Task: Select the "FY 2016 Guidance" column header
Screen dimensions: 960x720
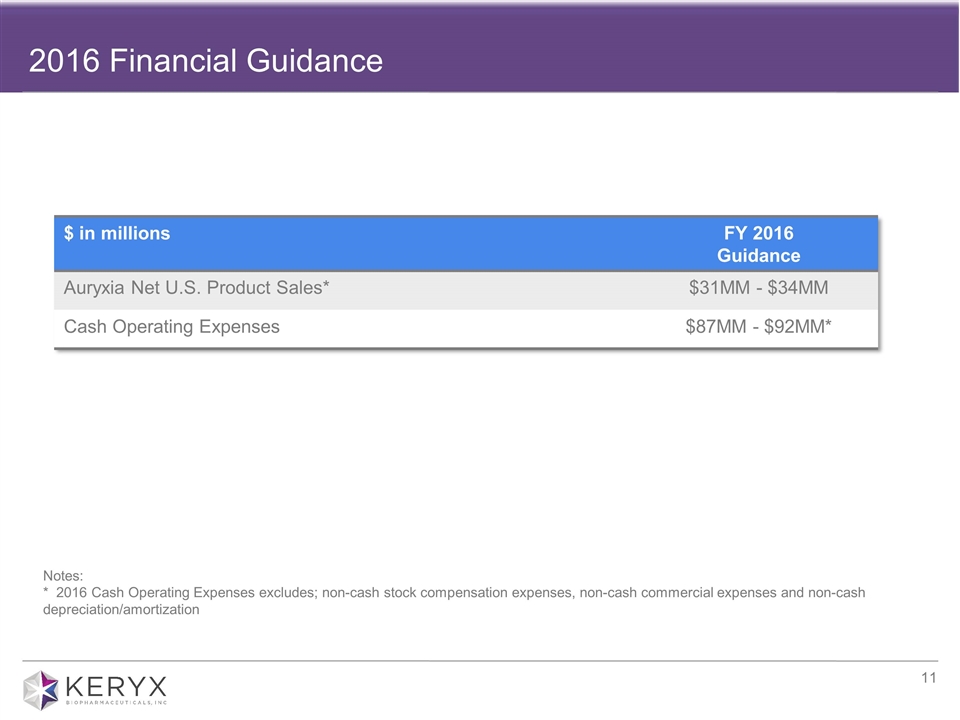Action: tap(758, 244)
